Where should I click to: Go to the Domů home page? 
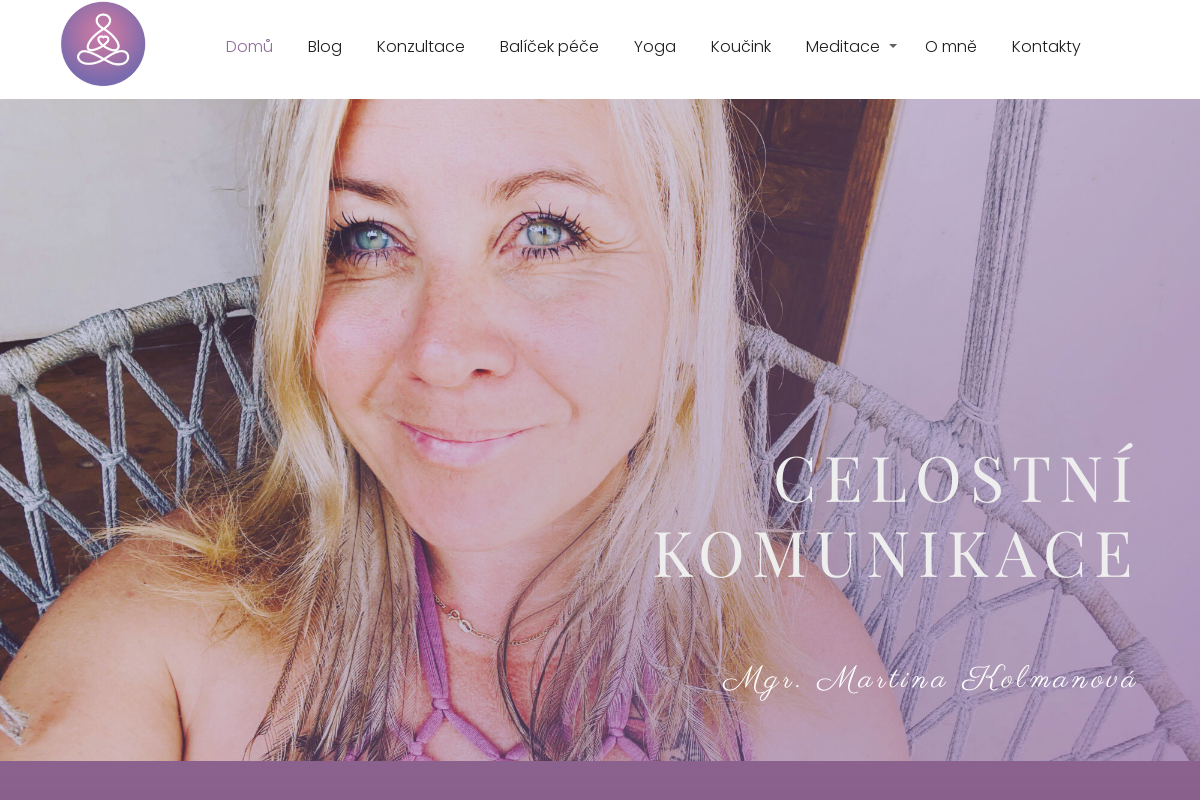click(x=249, y=46)
